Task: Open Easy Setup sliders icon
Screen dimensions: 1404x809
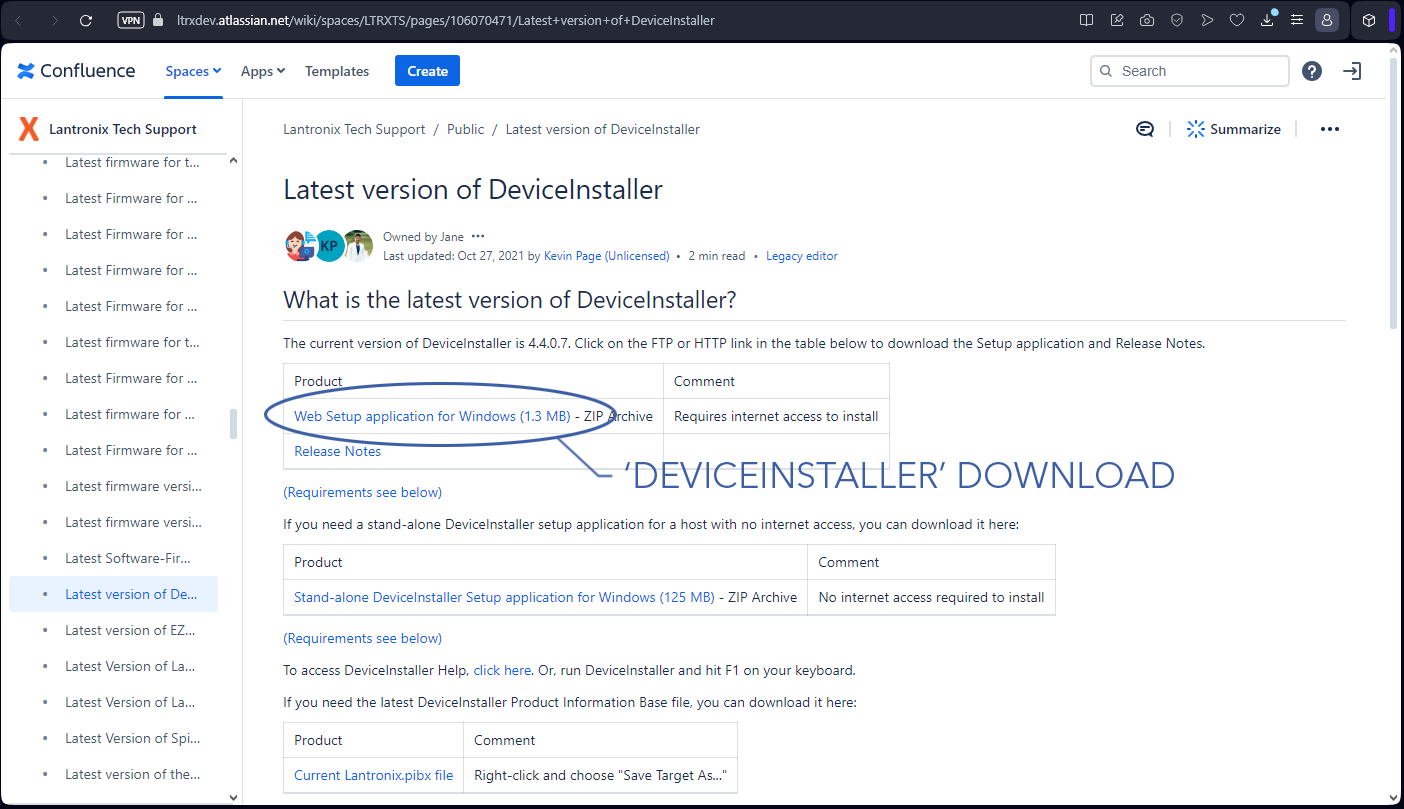Action: 1297,20
